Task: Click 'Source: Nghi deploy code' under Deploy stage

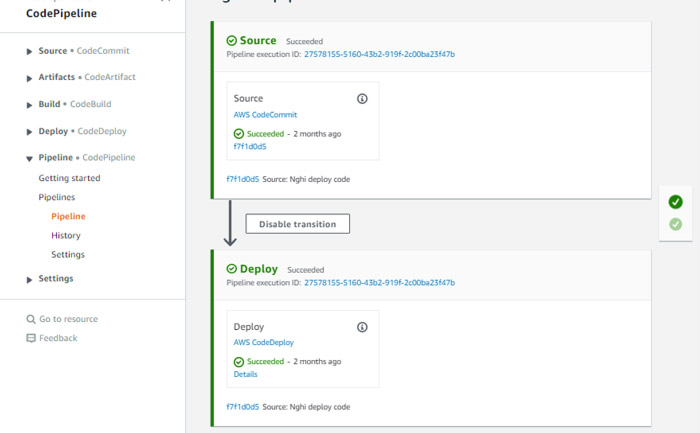Action: coord(306,407)
